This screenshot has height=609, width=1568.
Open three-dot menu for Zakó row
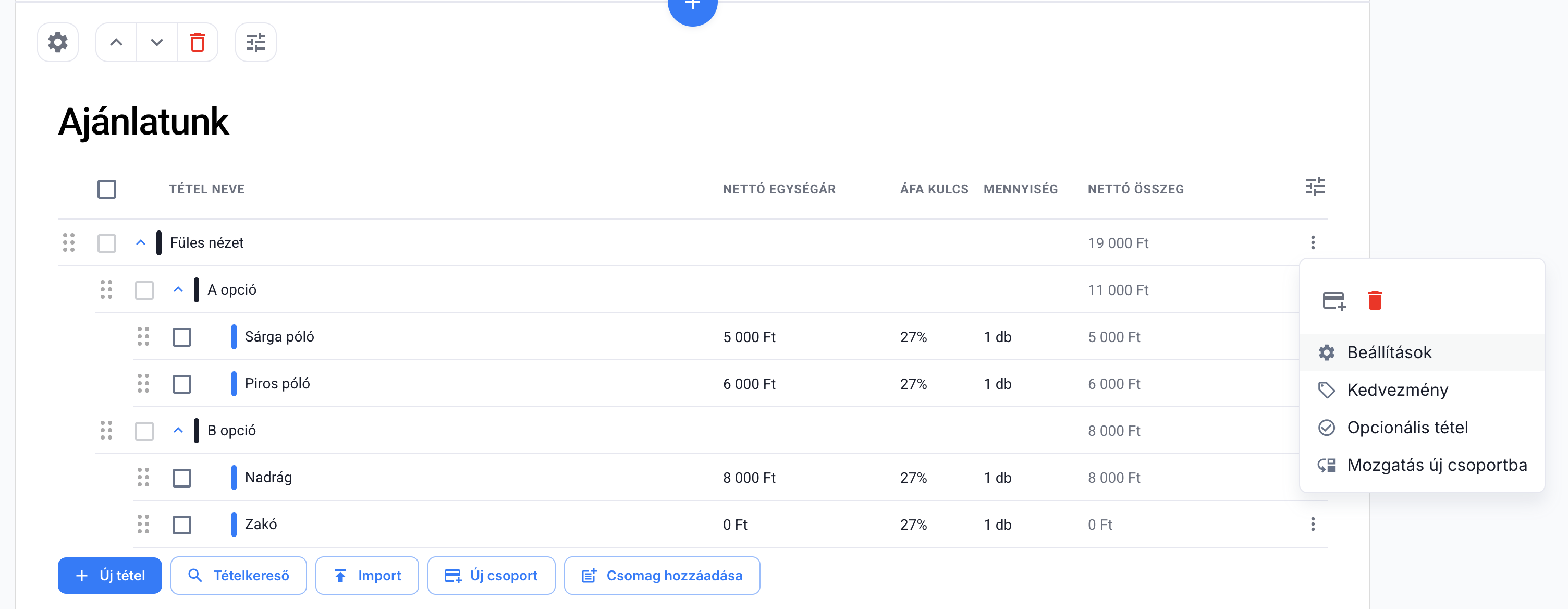[1313, 525]
